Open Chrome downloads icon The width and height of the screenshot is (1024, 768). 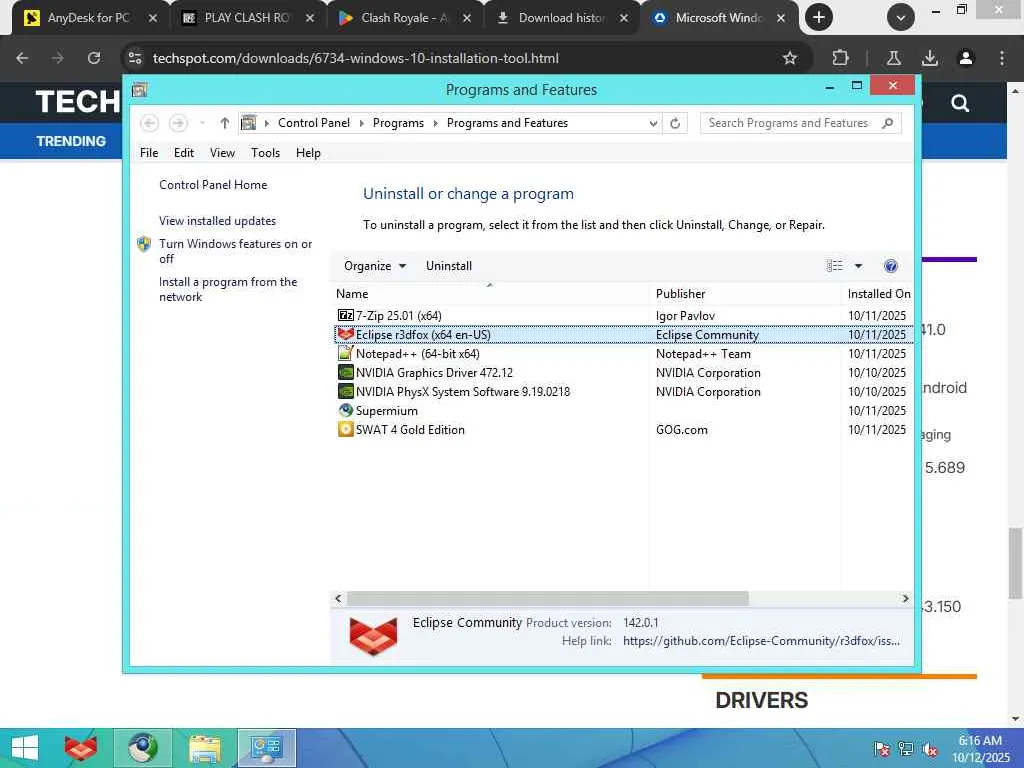[930, 58]
